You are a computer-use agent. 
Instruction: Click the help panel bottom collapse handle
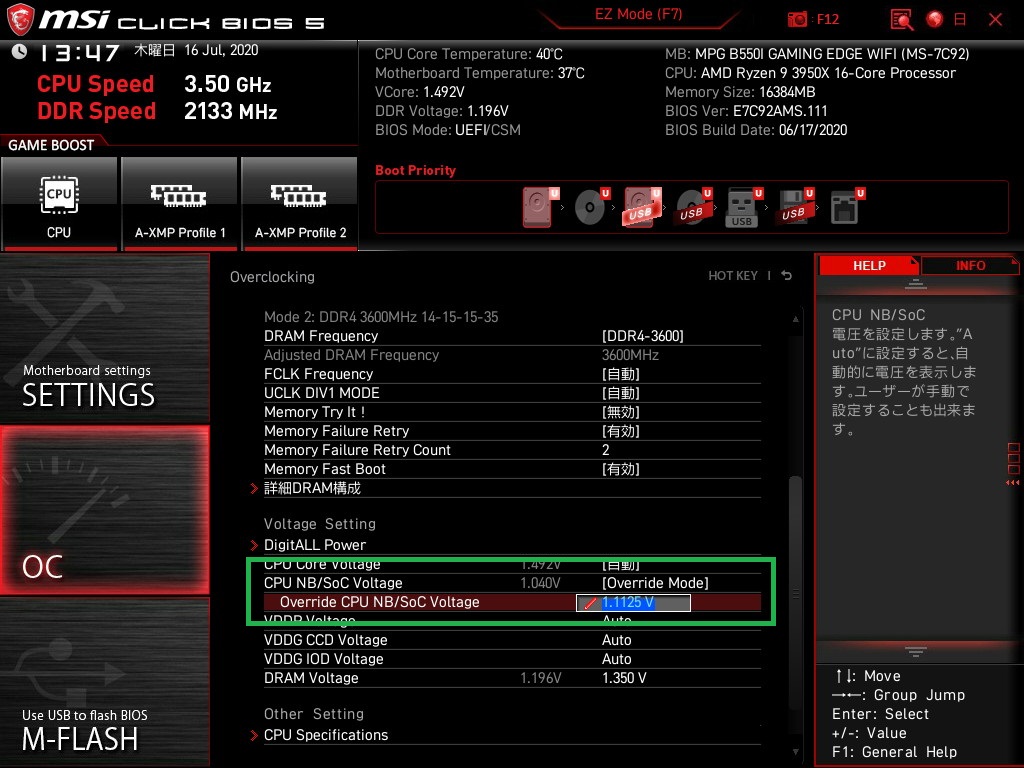click(915, 651)
